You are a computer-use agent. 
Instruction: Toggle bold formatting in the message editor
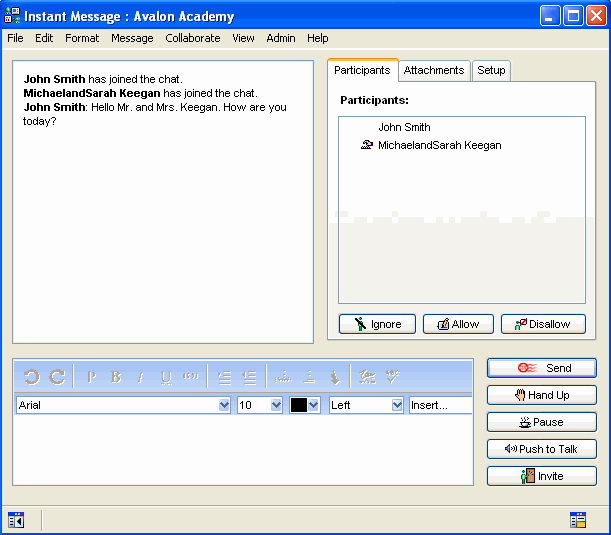click(x=116, y=377)
